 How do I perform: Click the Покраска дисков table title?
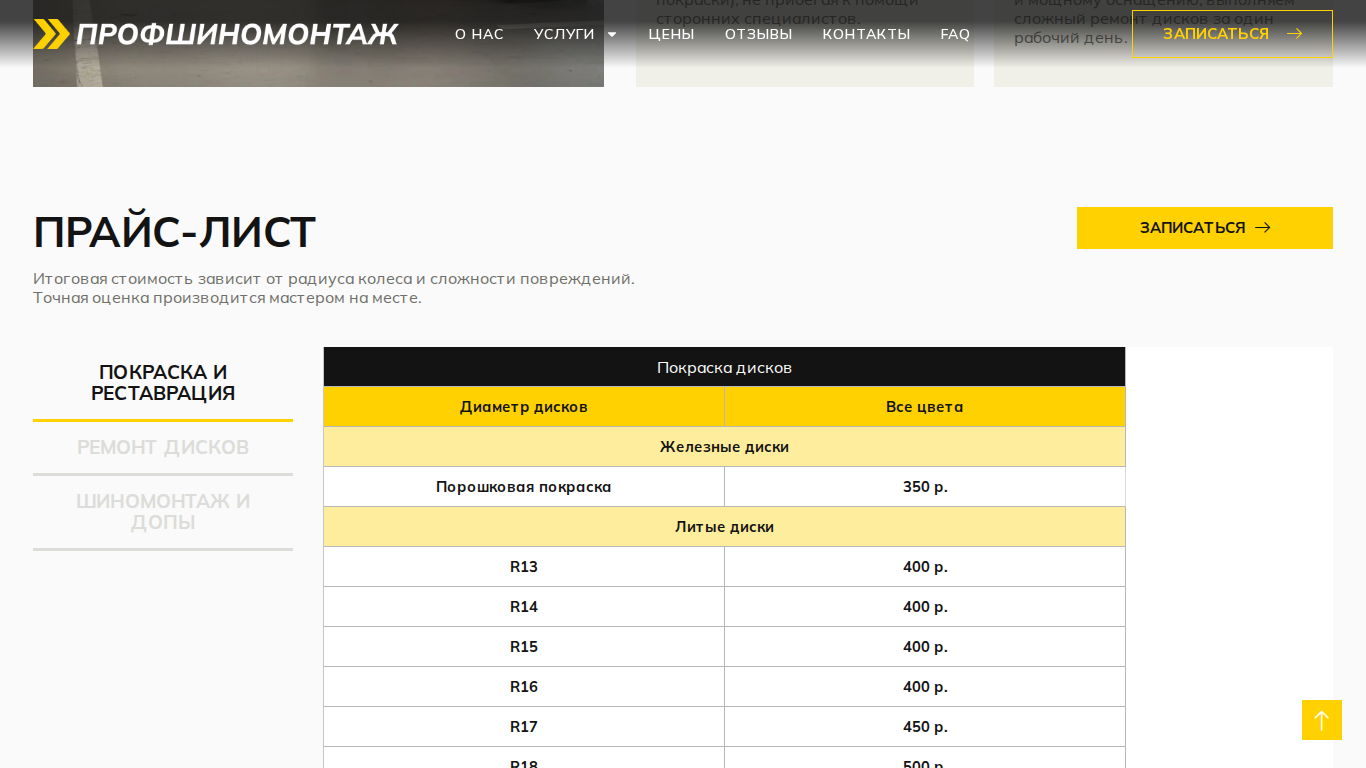tap(724, 367)
